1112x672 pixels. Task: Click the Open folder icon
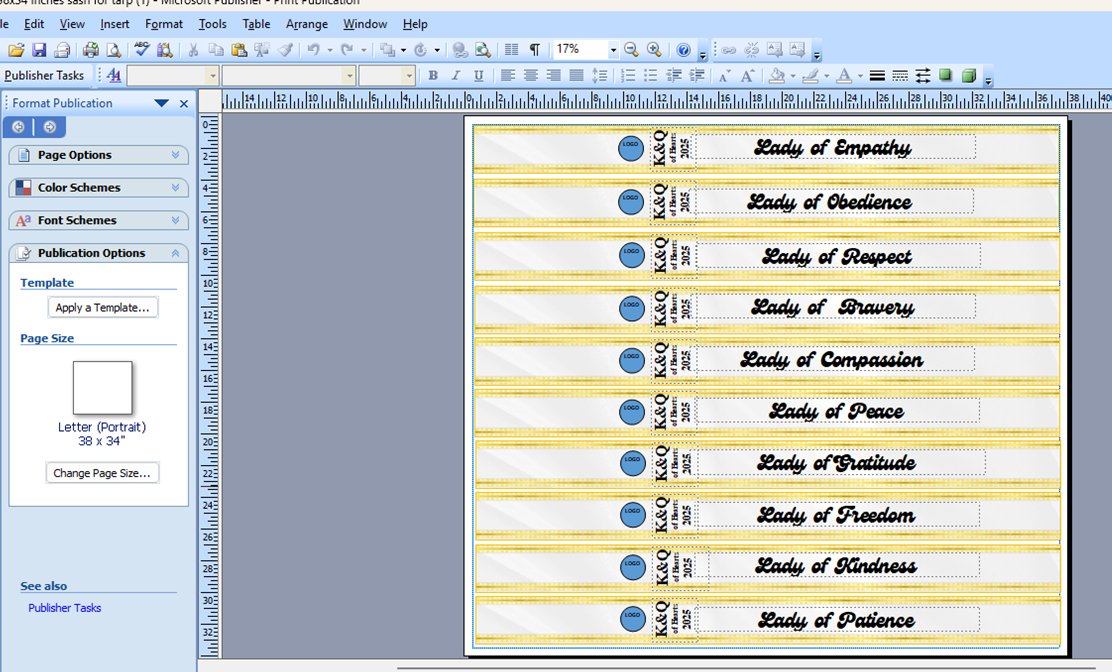16,50
